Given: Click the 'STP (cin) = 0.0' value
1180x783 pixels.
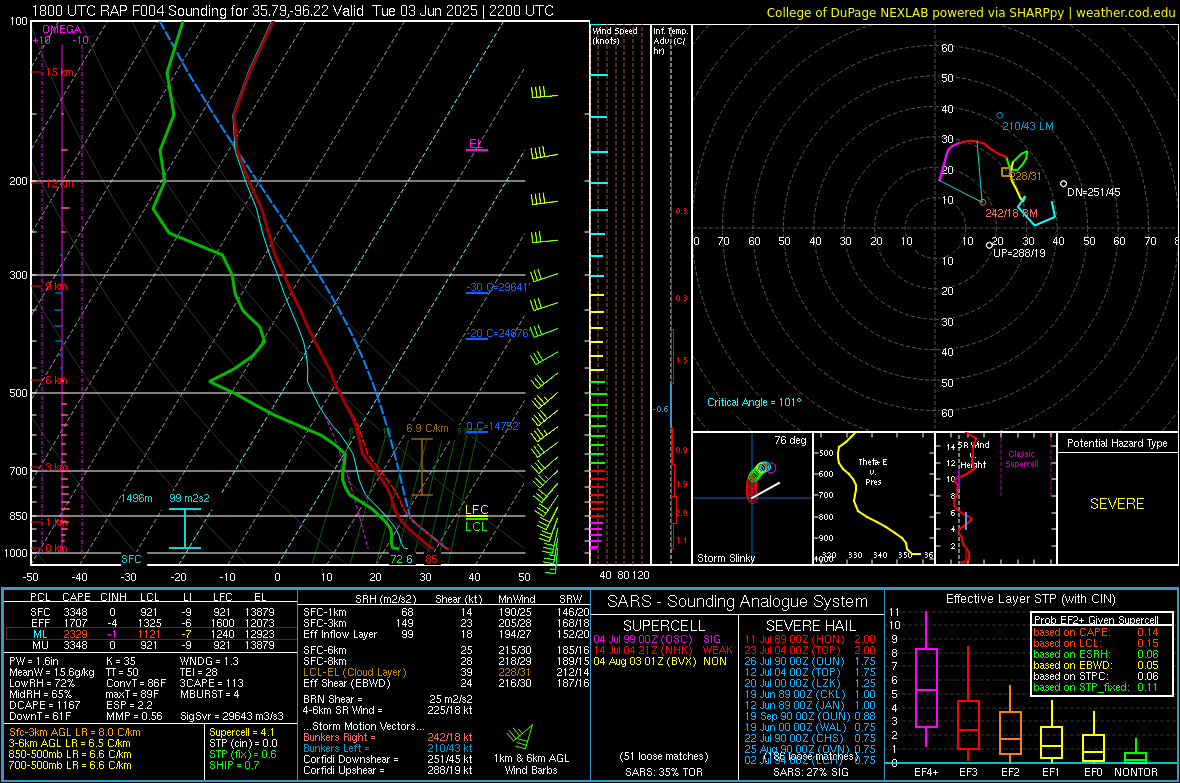Looking at the screenshot, I should (243, 743).
